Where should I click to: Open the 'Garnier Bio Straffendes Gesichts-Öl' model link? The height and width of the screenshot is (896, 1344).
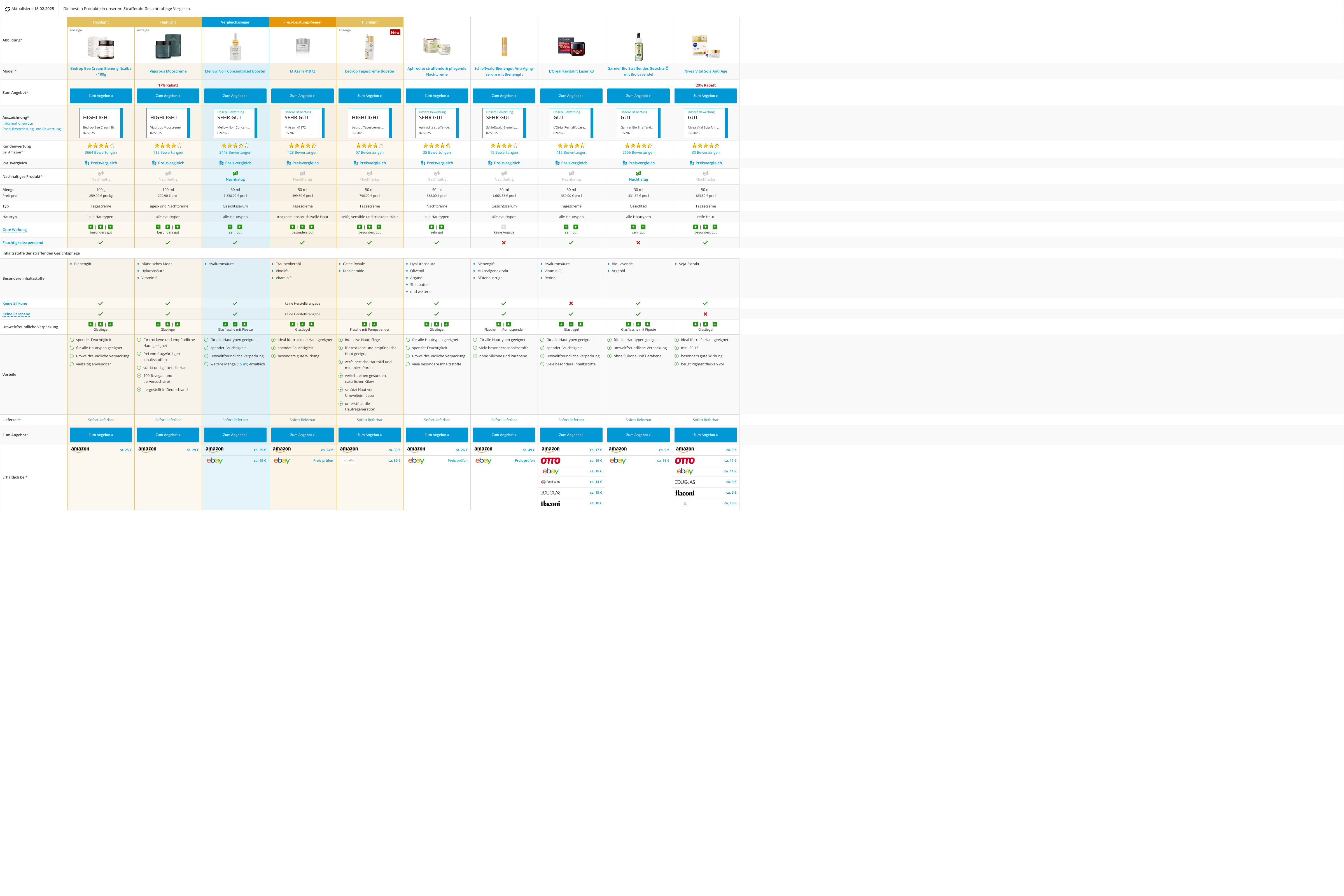(x=638, y=71)
